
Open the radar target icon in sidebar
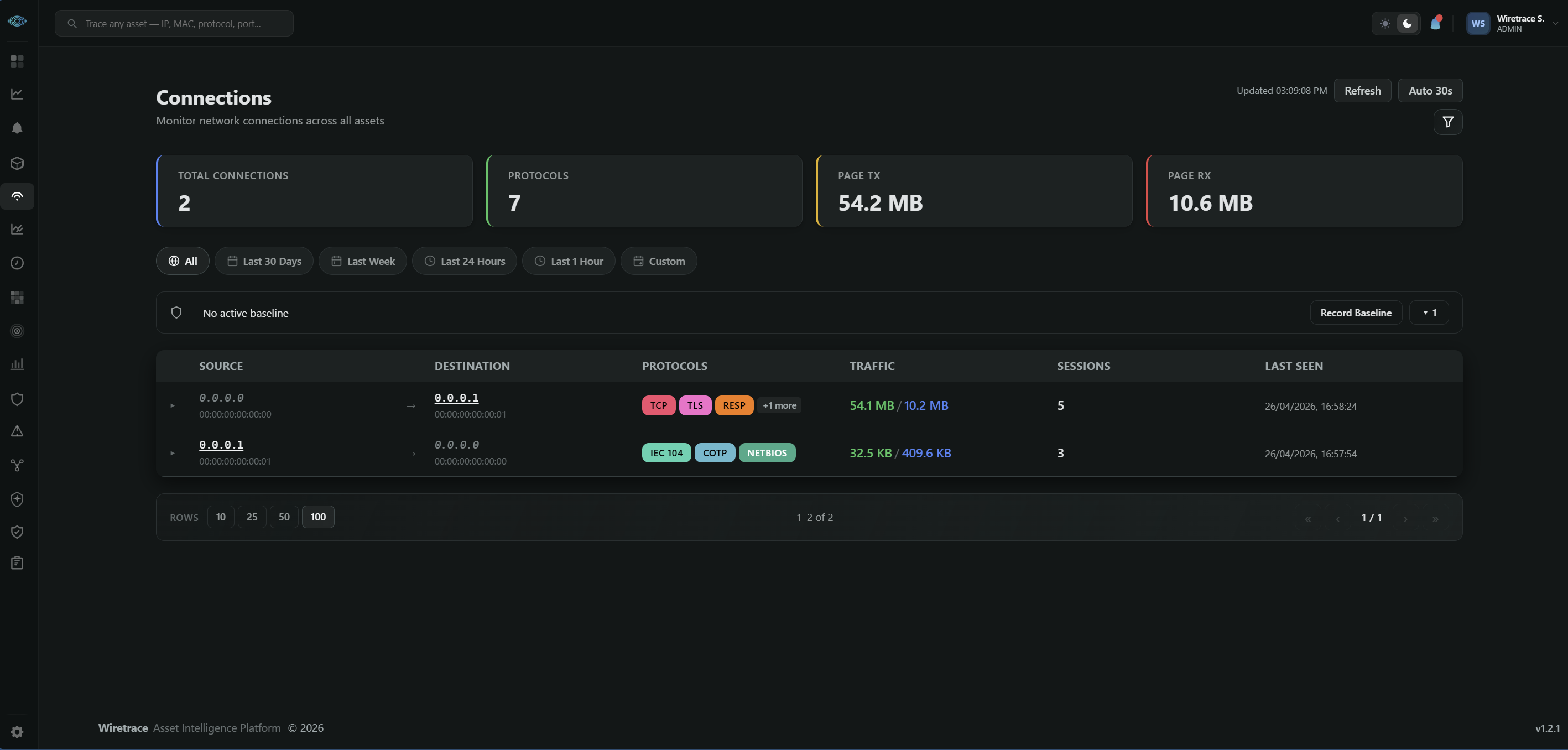pyautogui.click(x=17, y=331)
